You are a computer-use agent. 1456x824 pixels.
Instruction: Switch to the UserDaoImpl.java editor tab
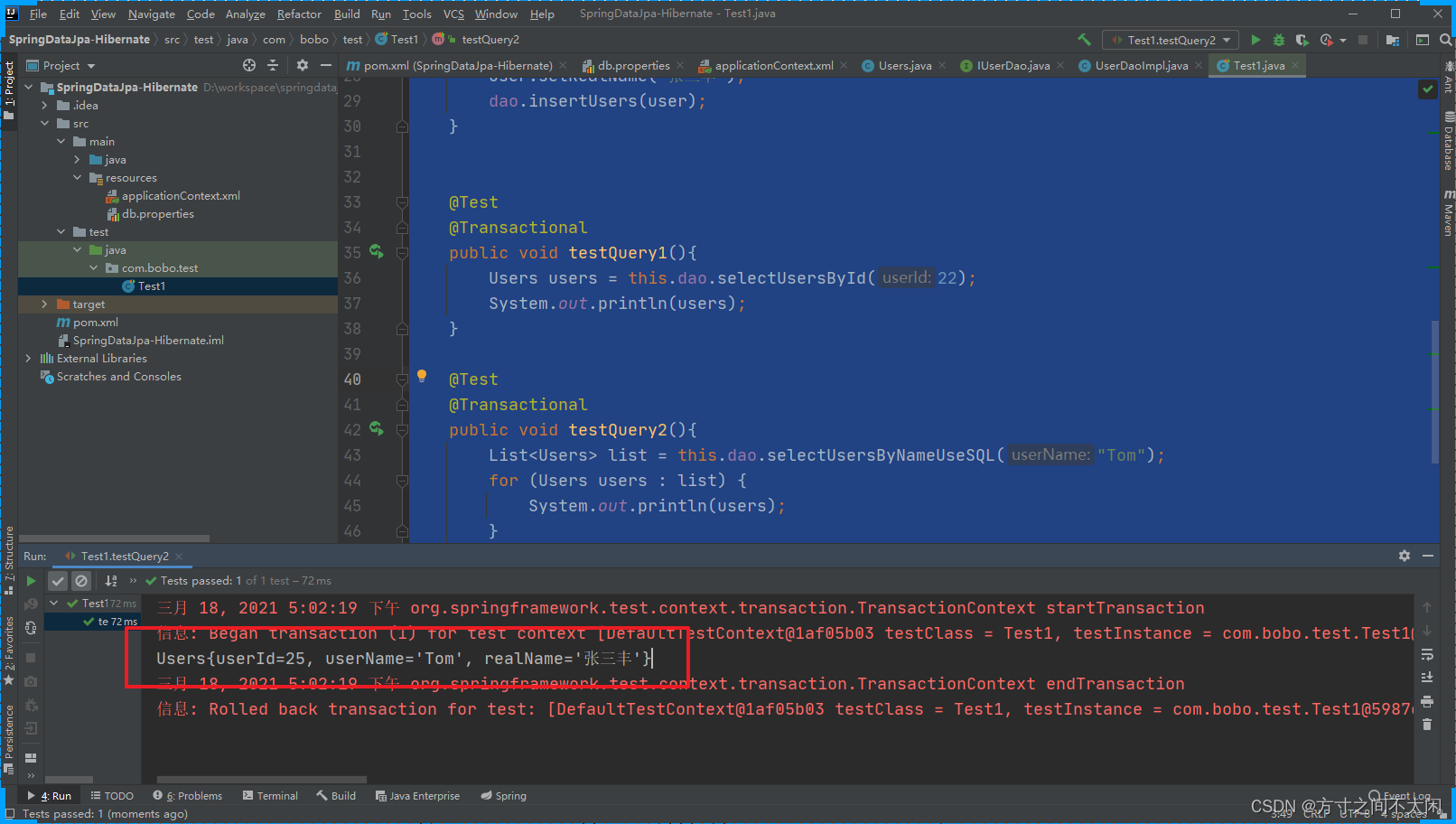tap(1139, 65)
